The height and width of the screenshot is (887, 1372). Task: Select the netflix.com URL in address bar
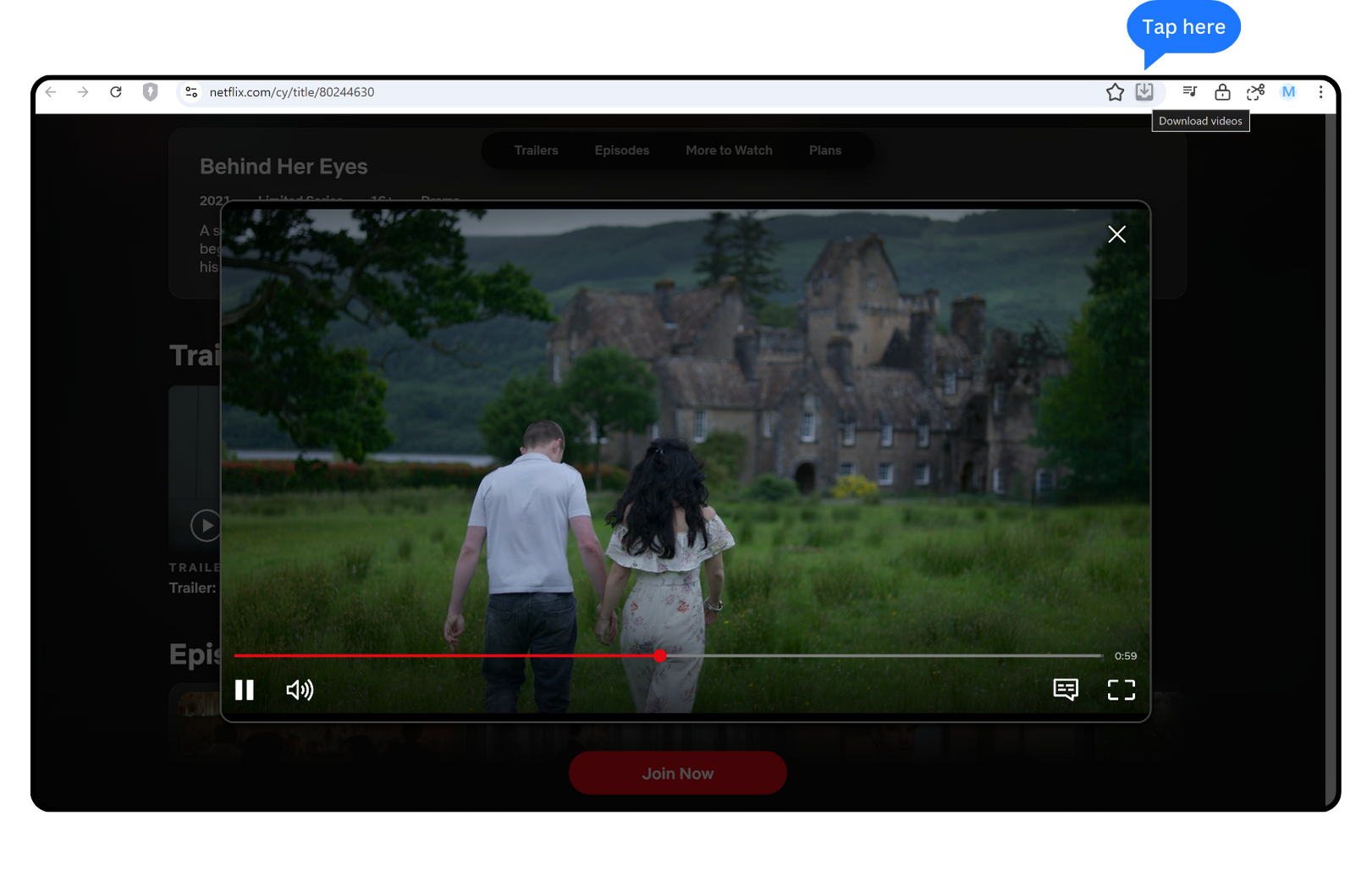click(292, 92)
